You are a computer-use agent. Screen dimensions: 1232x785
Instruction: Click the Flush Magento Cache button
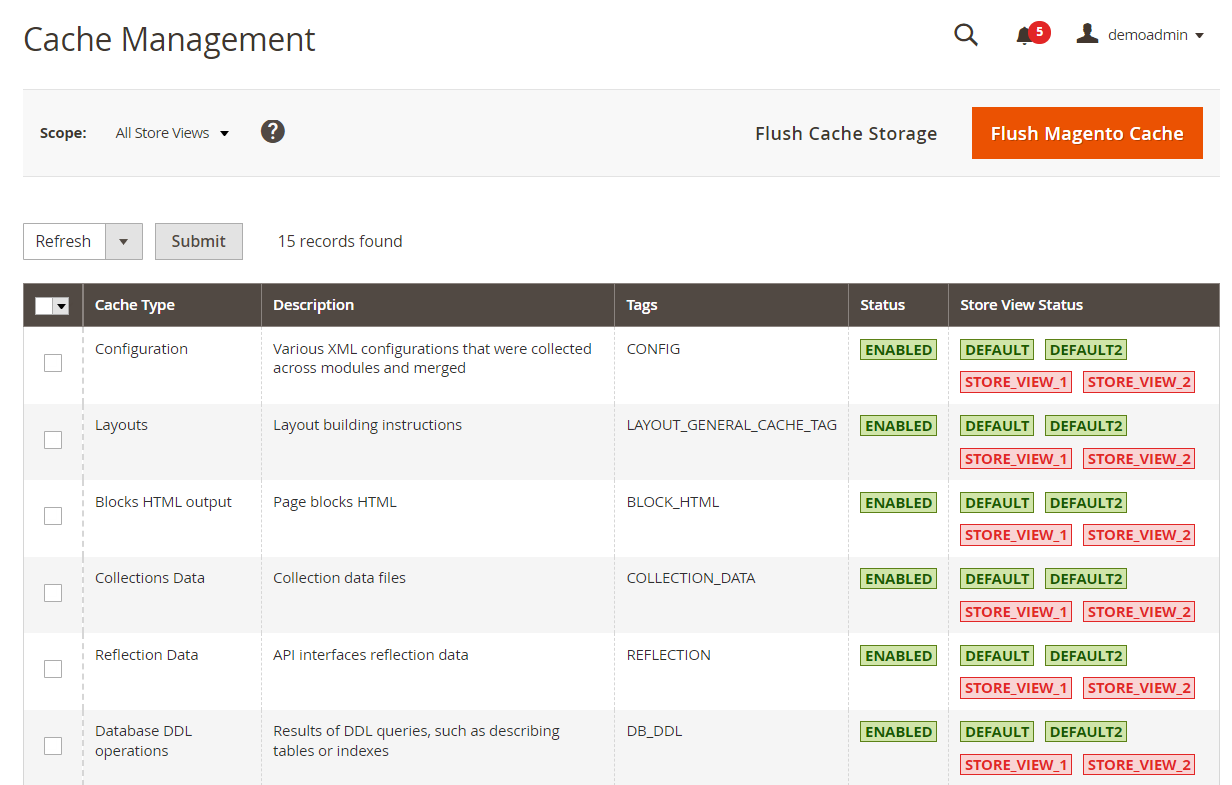[x=1087, y=133]
